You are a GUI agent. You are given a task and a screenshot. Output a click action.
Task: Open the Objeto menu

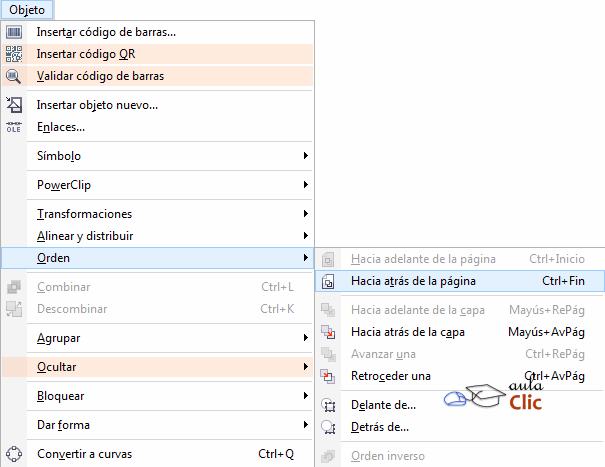(x=27, y=9)
